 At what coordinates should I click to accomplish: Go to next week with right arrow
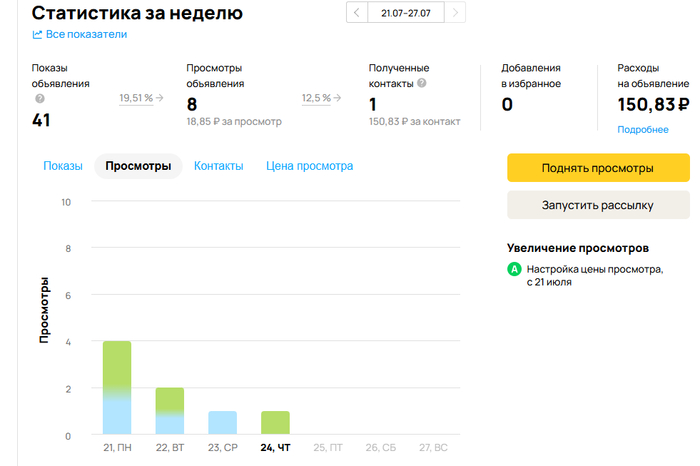click(456, 13)
